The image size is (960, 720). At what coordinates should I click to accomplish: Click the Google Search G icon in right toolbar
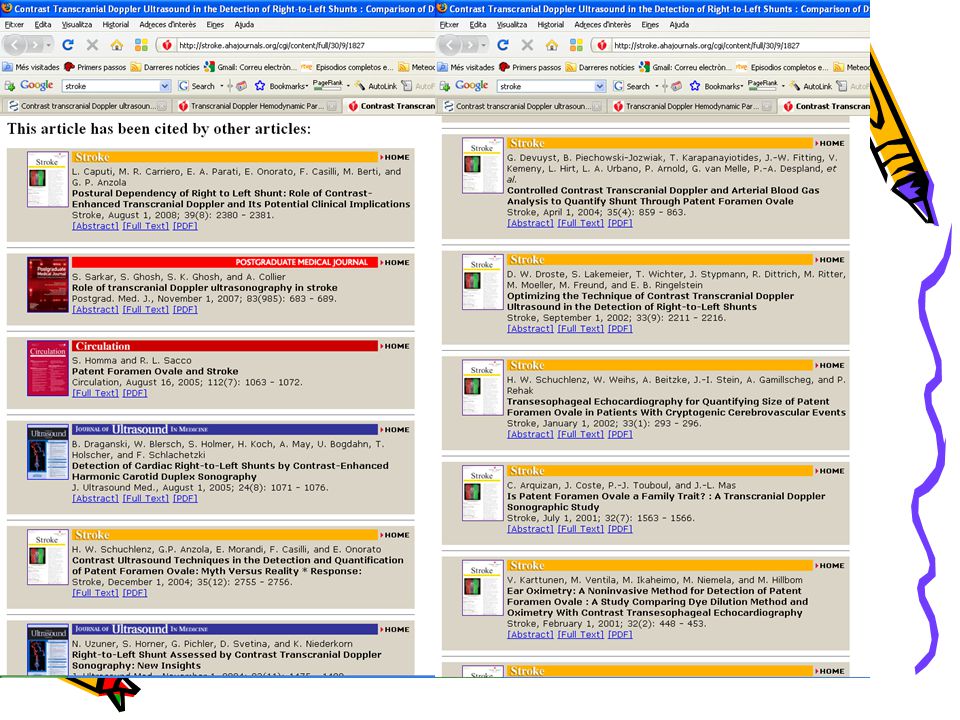(618, 86)
